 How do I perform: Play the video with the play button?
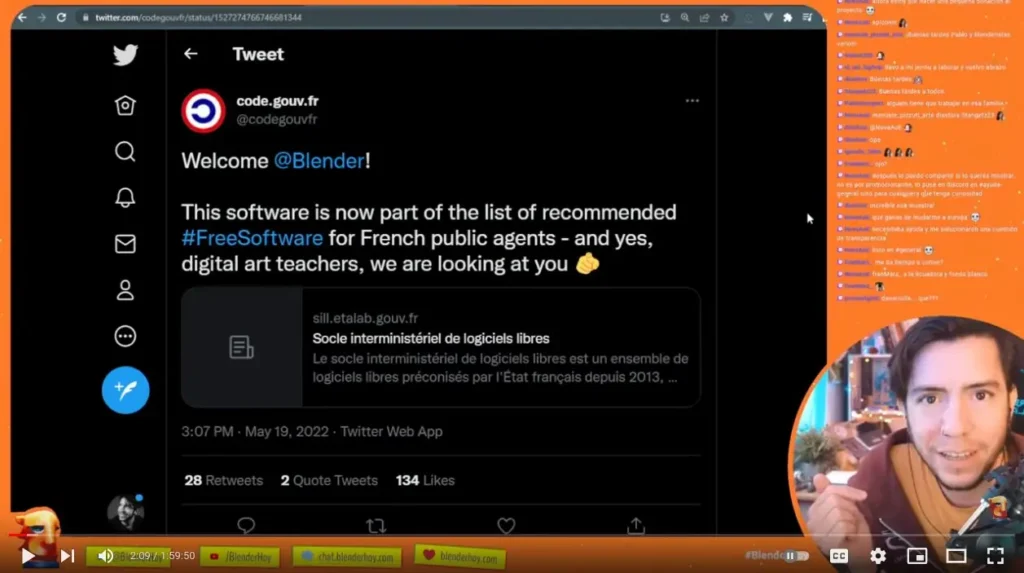pos(27,556)
